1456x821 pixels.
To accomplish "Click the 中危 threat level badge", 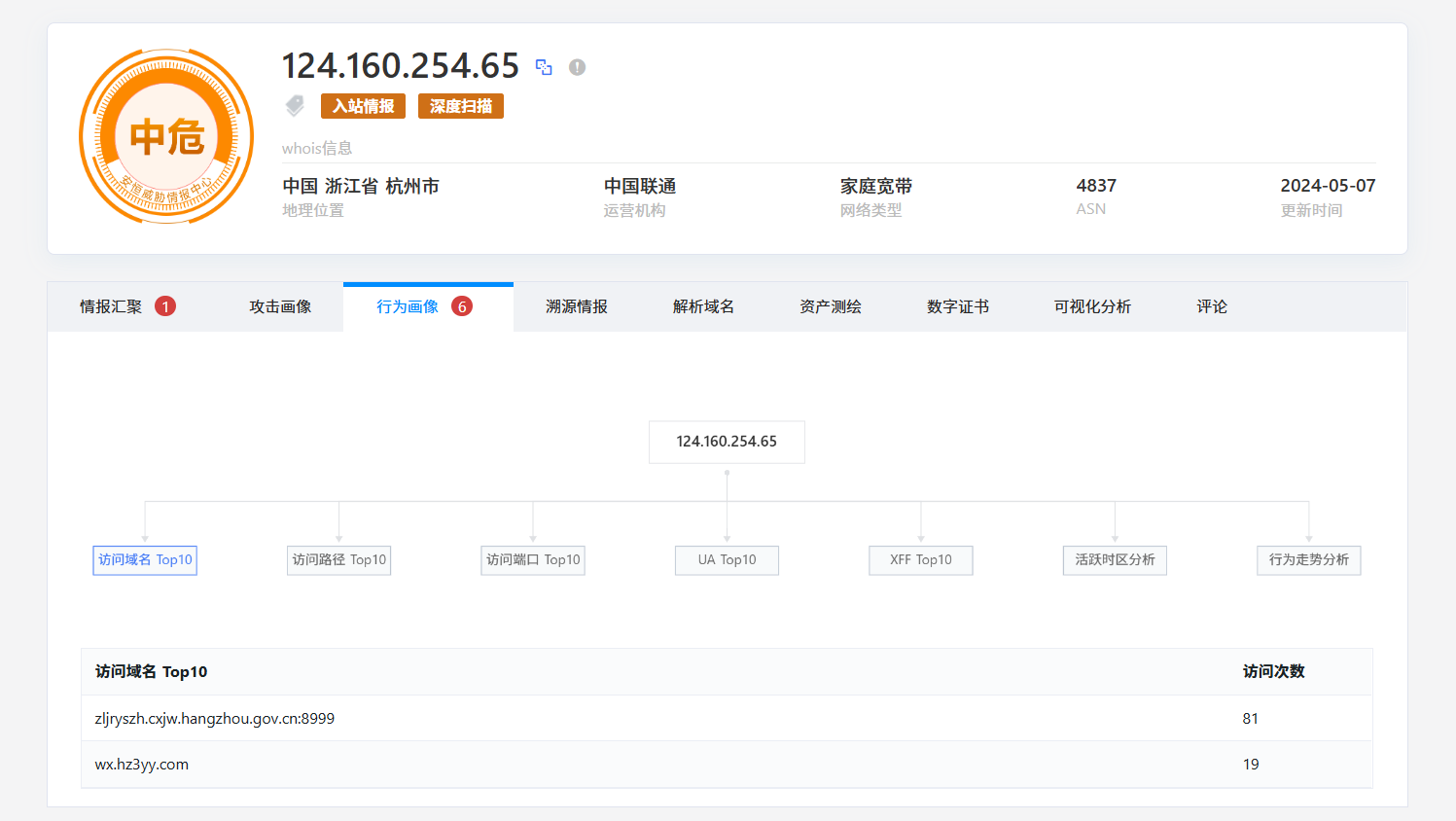I will [x=166, y=137].
